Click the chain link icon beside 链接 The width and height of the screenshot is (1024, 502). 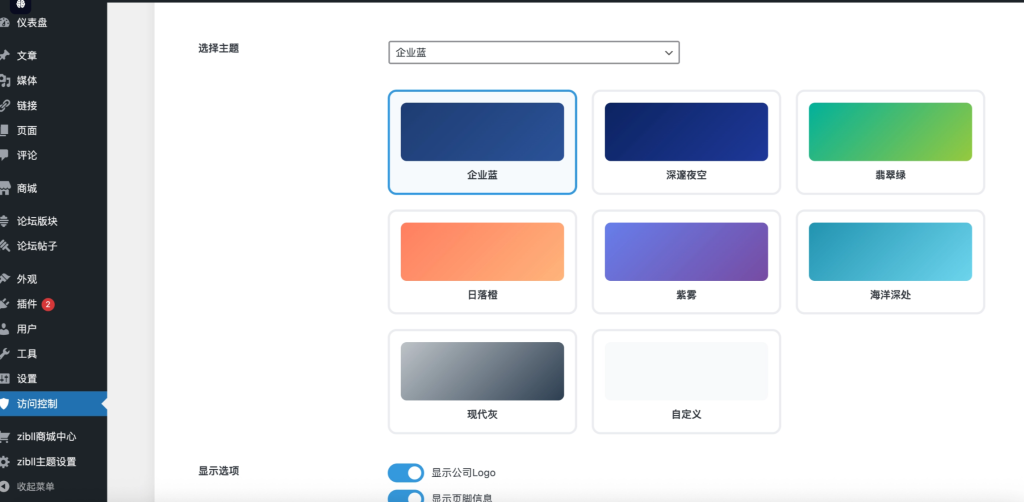click(x=4, y=106)
